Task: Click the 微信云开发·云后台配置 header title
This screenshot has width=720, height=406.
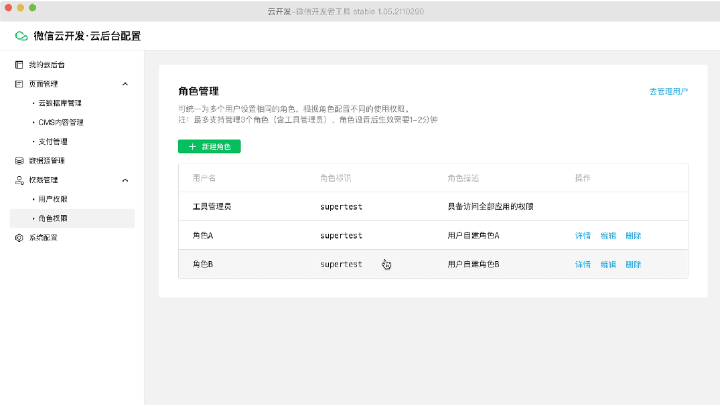Action: 87,36
